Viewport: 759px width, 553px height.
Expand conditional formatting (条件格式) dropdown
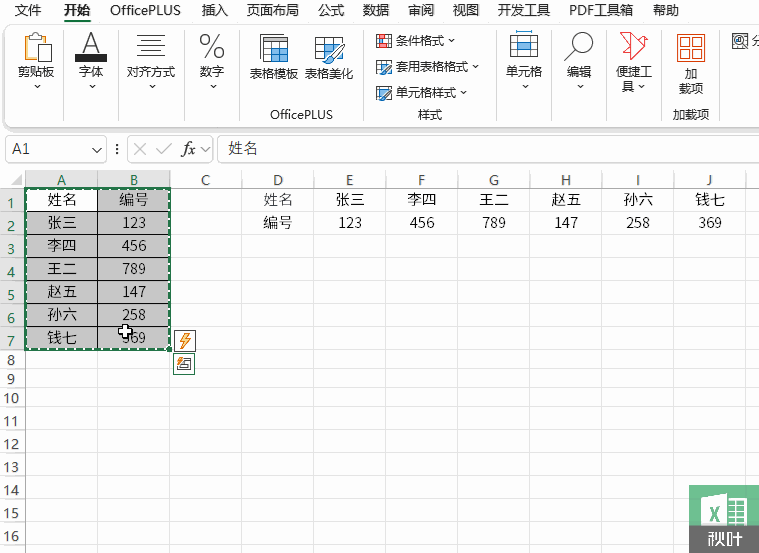[x=416, y=41]
